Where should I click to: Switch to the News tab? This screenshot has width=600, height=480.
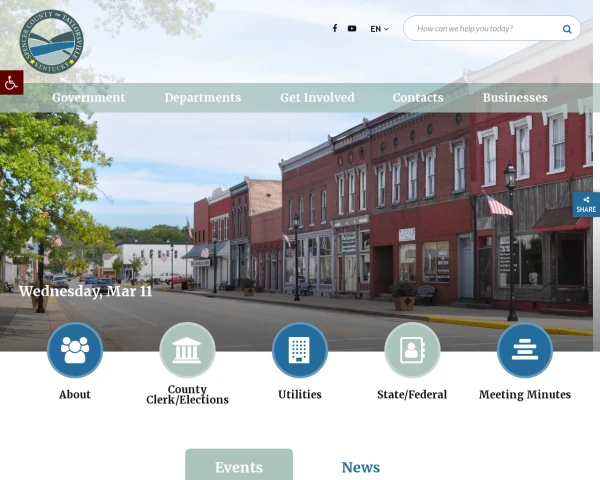pyautogui.click(x=361, y=466)
